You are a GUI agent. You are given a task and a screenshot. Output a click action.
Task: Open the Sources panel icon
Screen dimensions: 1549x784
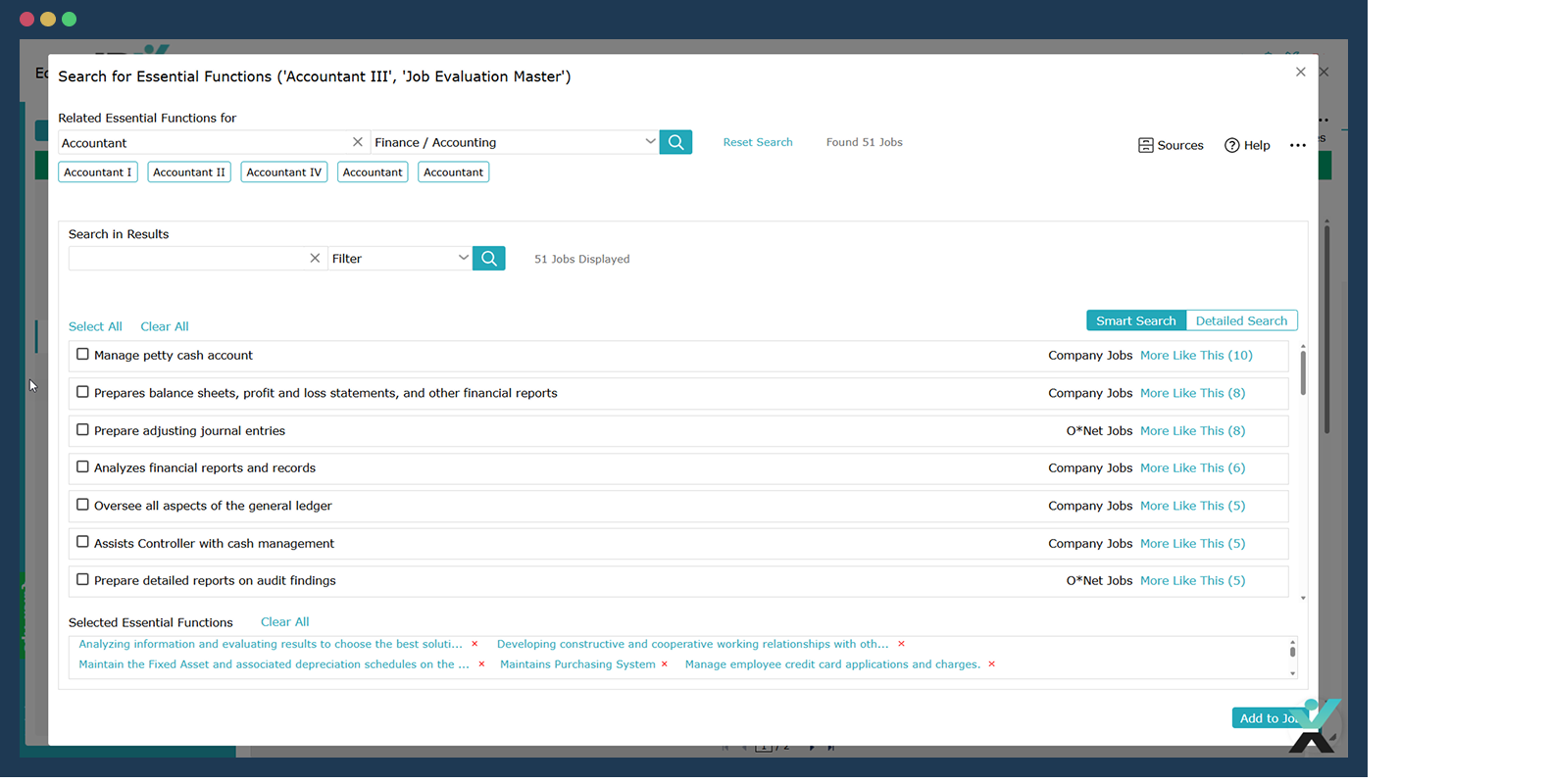pyautogui.click(x=1145, y=145)
